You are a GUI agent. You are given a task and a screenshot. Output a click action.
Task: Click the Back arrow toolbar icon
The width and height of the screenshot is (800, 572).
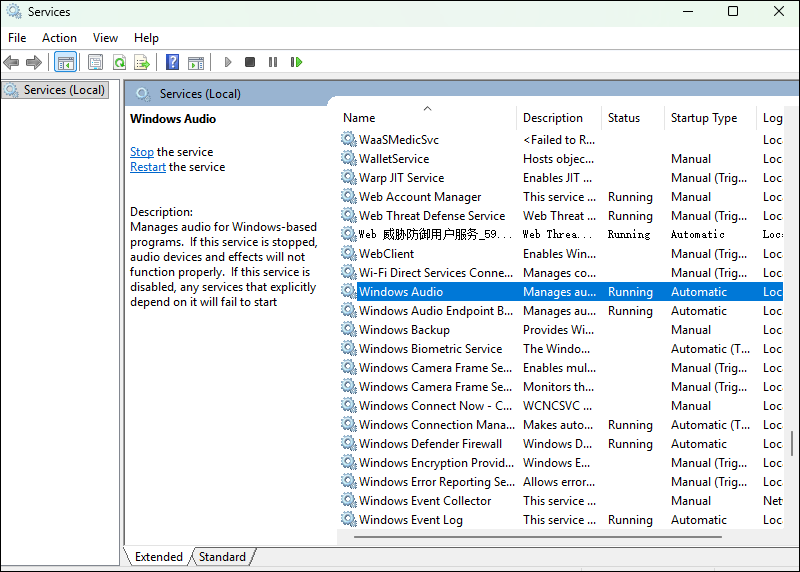[11, 62]
